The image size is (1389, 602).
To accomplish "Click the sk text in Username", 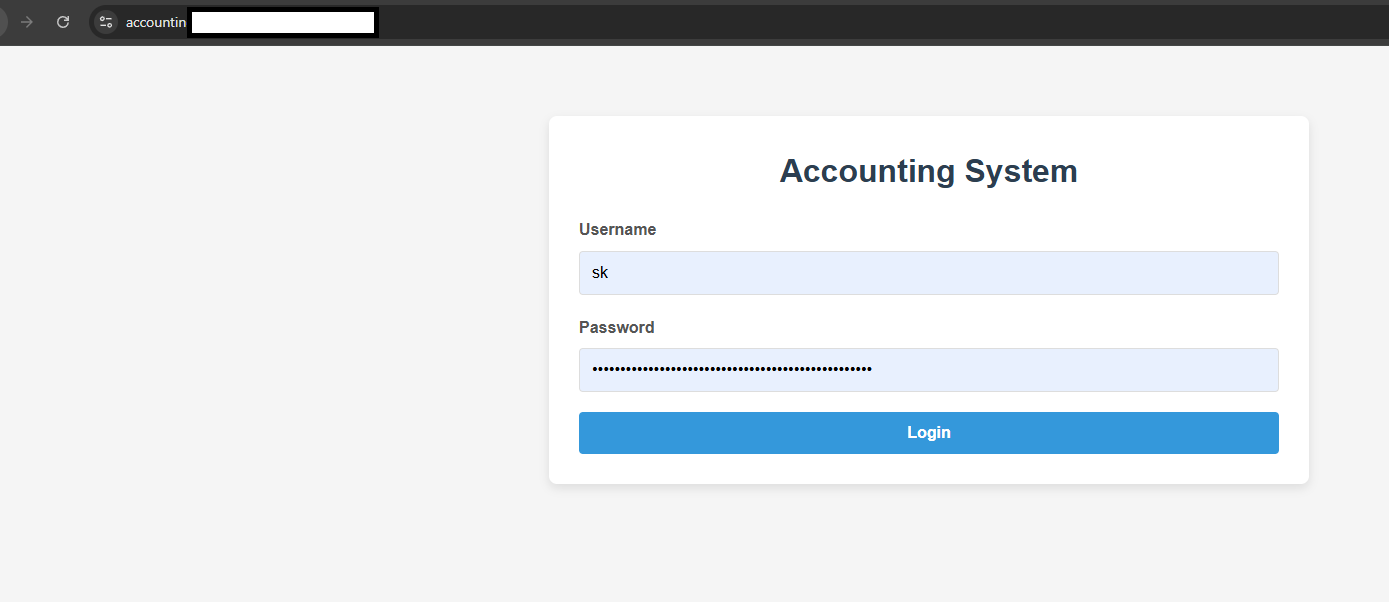I will pos(600,272).
